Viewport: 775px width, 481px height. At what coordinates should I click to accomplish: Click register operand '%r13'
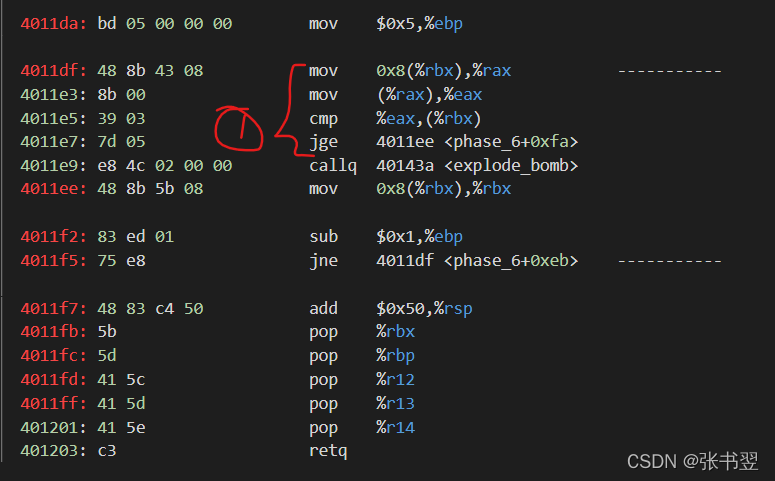tap(395, 403)
